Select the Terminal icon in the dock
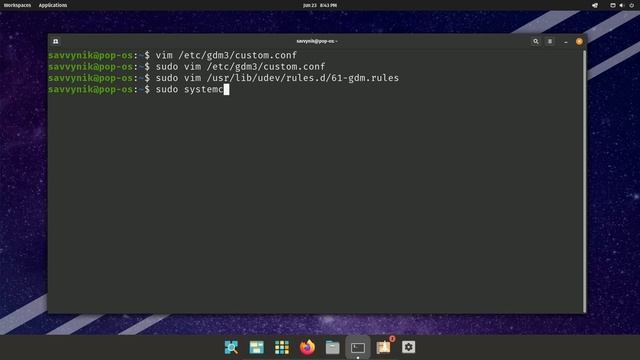This screenshot has width=640, height=360. (358, 347)
